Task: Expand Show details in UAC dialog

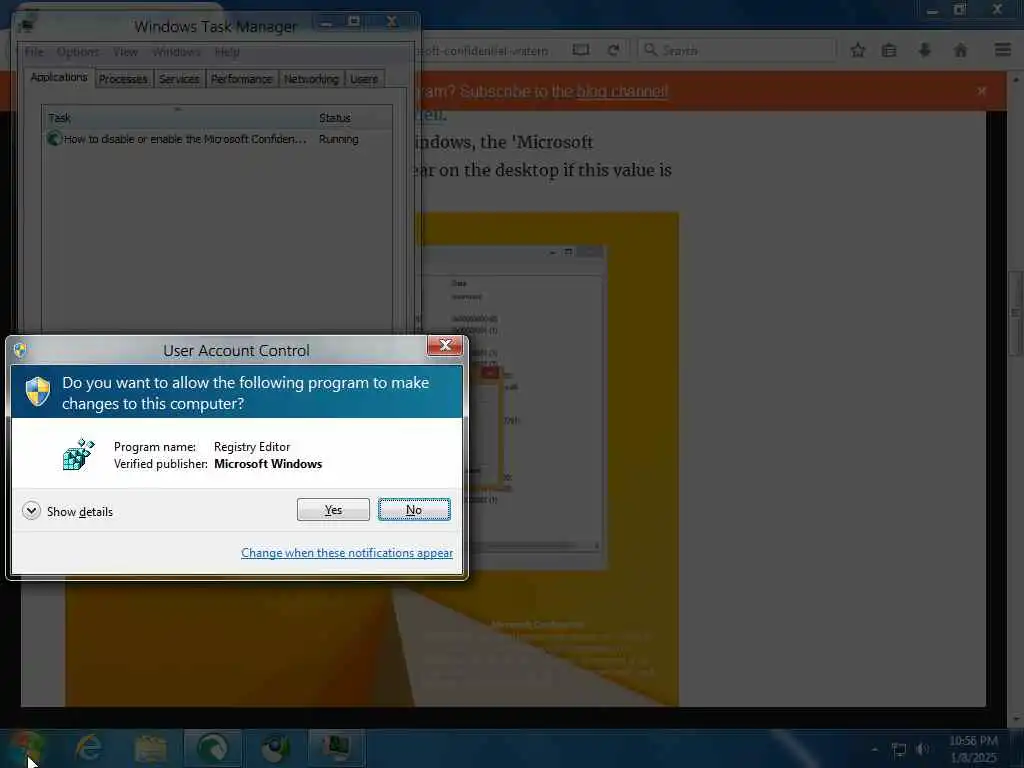Action: coord(67,511)
